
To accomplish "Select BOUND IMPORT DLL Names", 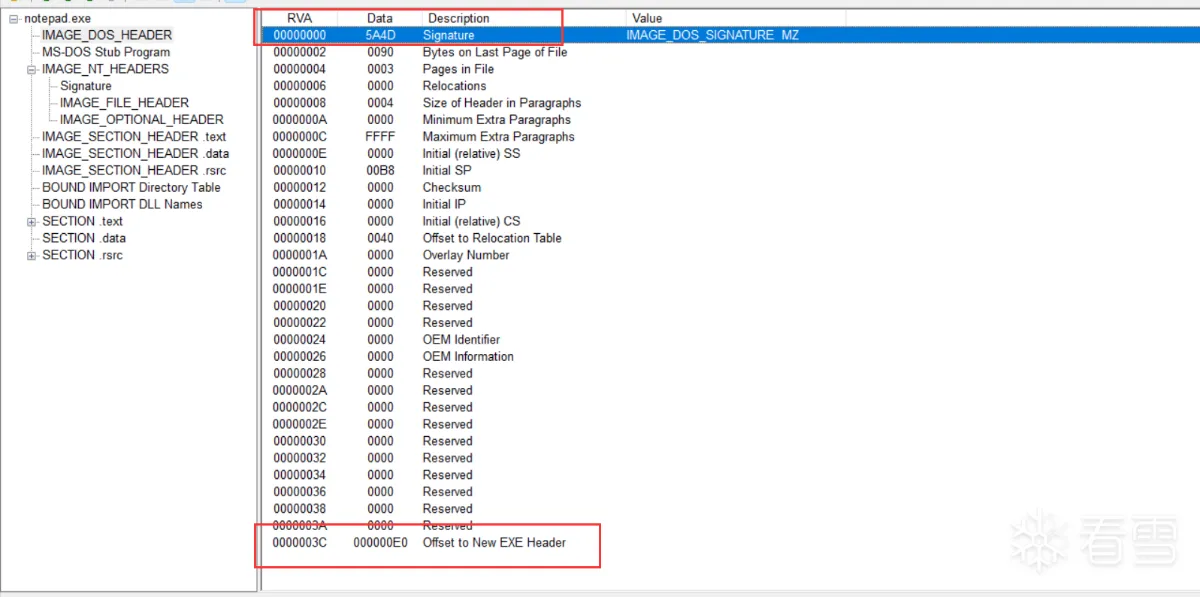I will coord(122,205).
